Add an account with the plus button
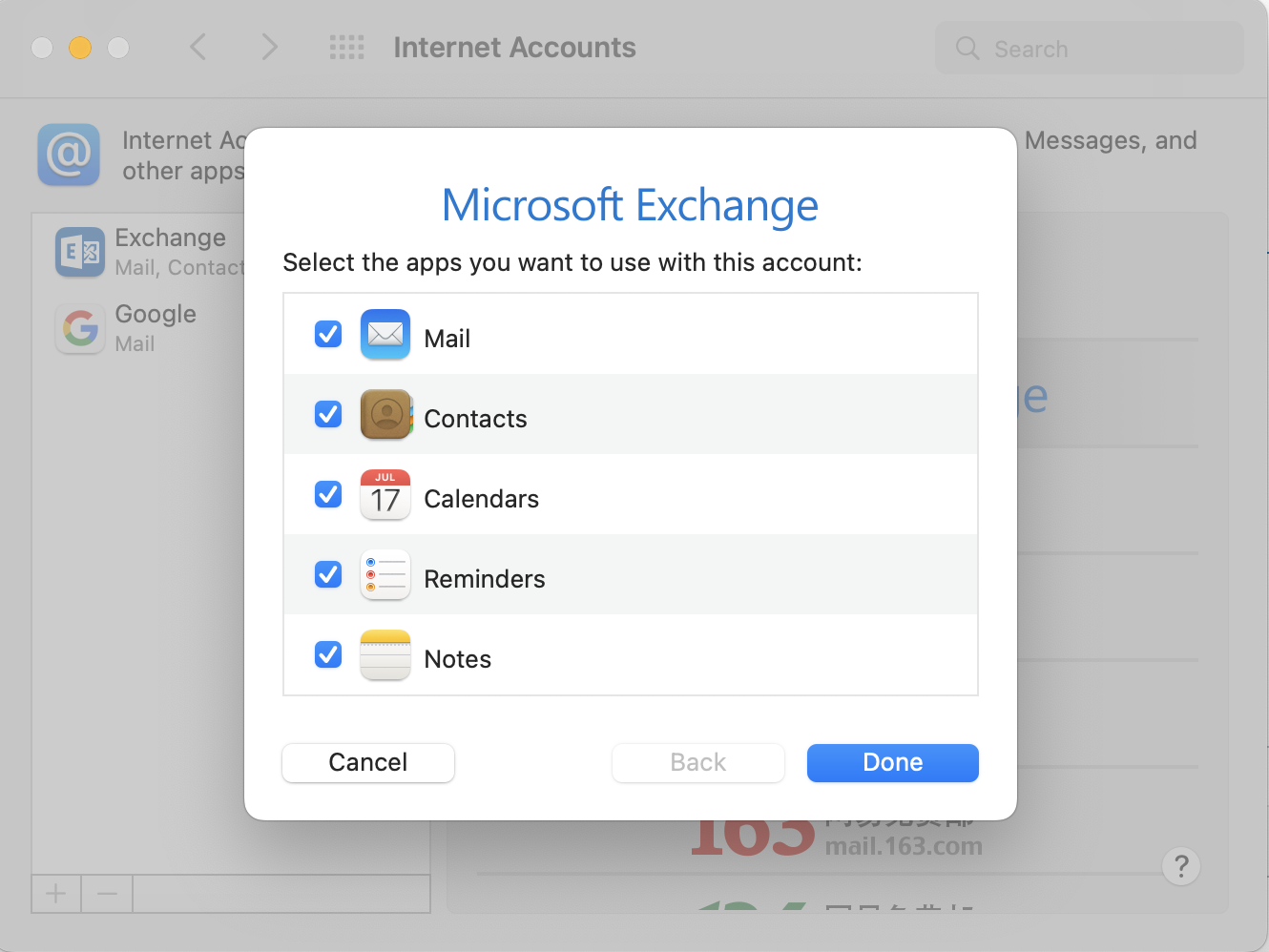Screen dimensions: 1269x952 56,894
